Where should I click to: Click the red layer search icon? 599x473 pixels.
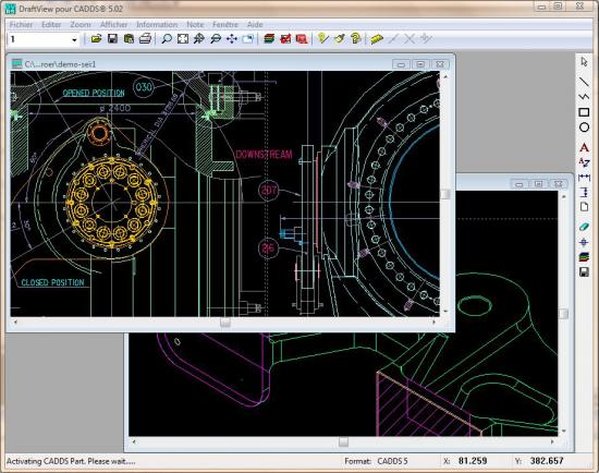point(302,39)
